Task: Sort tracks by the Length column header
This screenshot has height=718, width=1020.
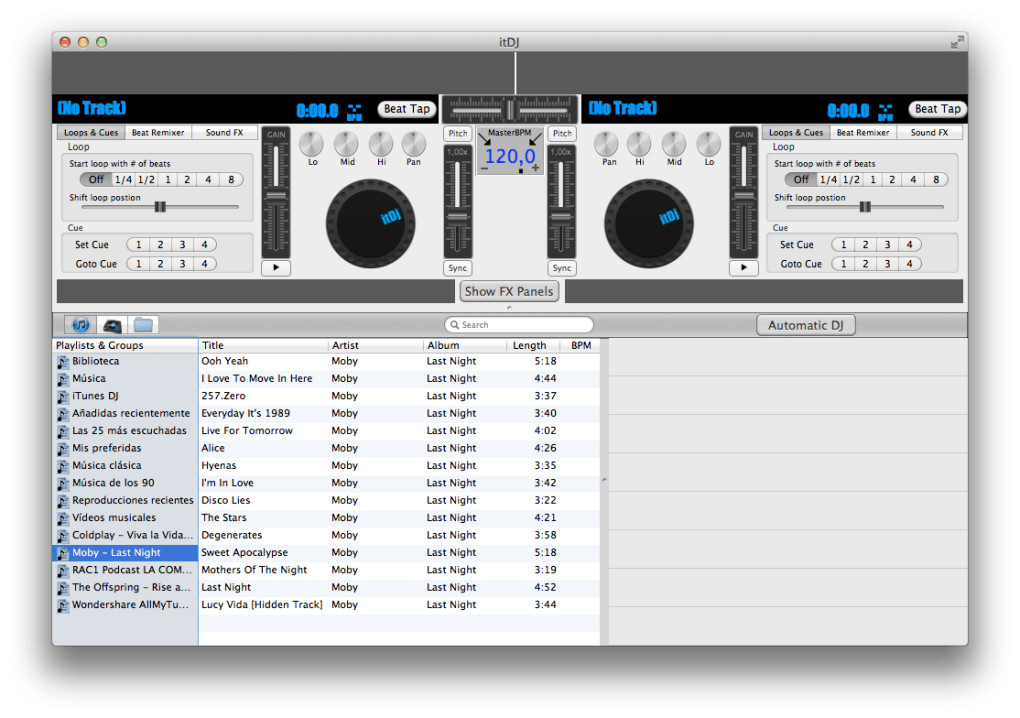Action: (x=530, y=346)
